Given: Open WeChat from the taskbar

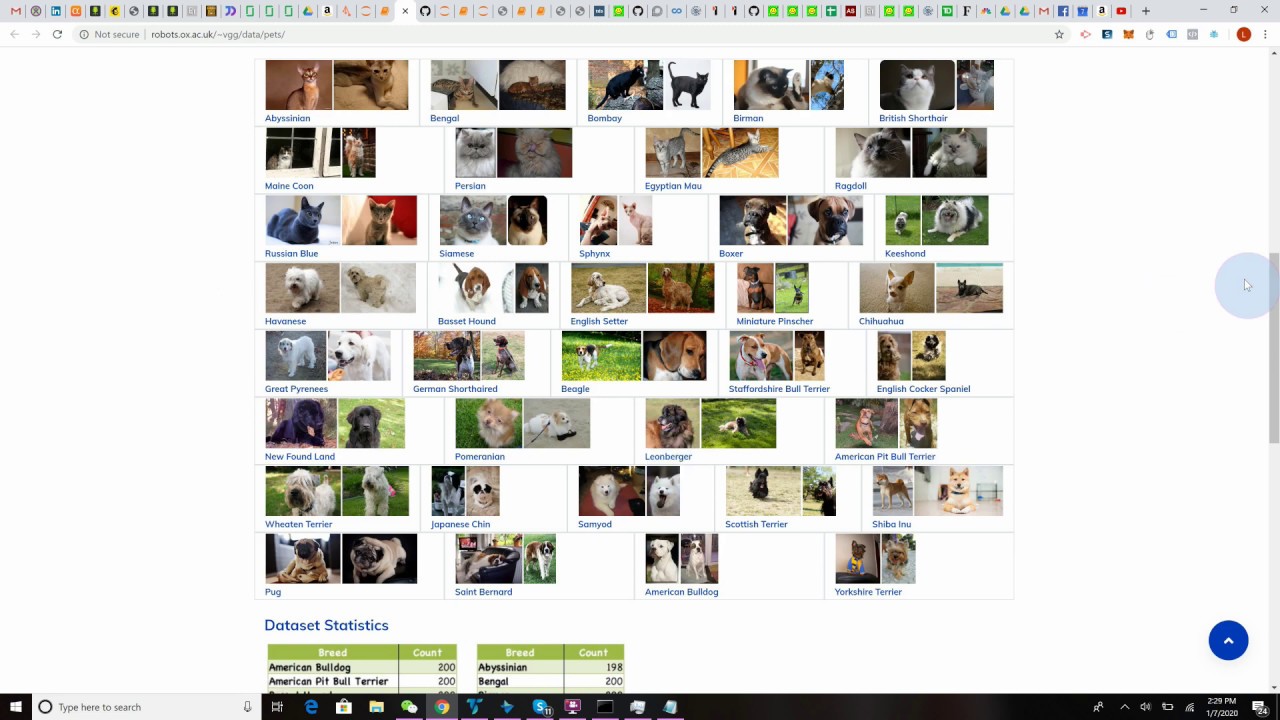Looking at the screenshot, I should pos(409,707).
